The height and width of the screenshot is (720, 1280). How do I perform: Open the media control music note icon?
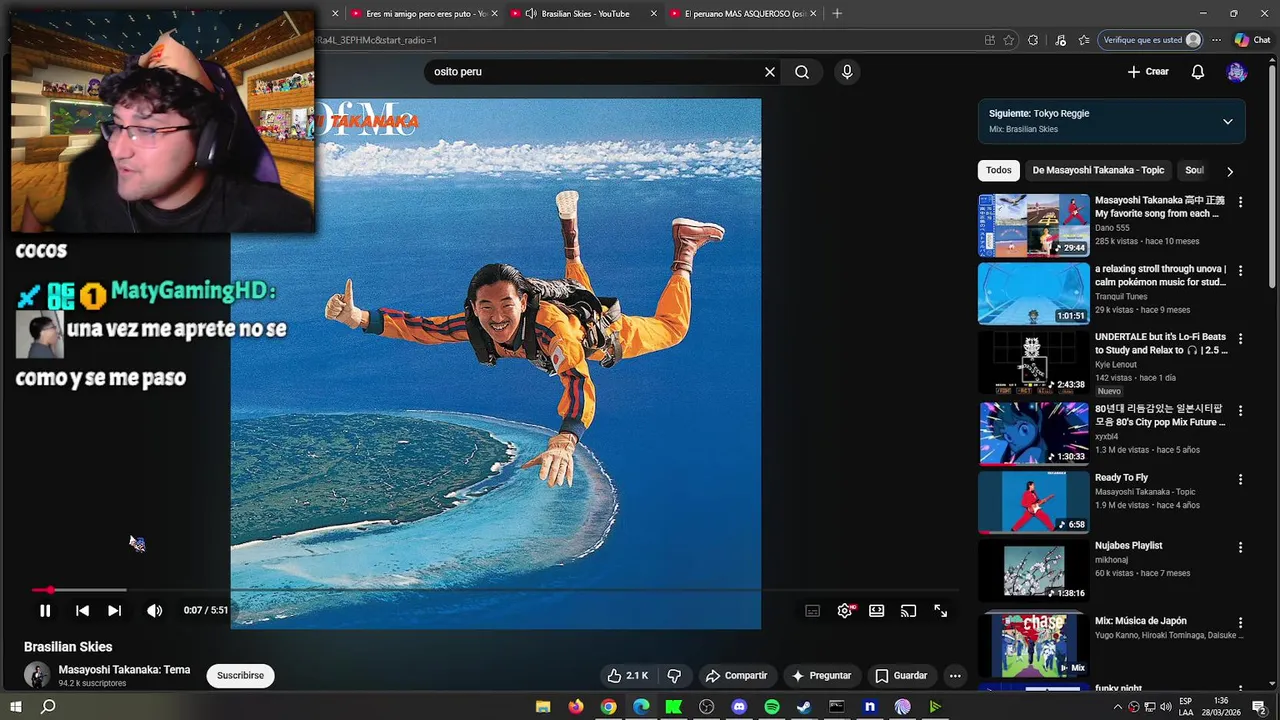tap(1061, 40)
